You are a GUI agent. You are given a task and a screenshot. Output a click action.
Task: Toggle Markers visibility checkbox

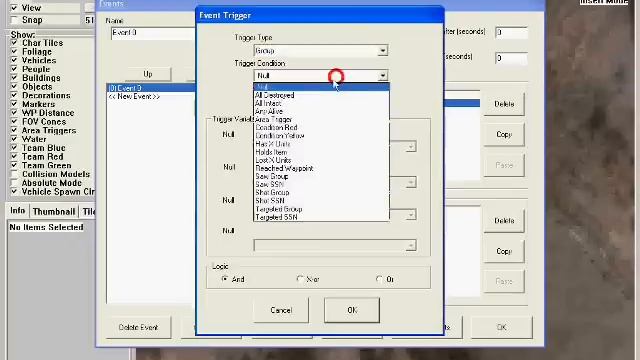point(14,104)
